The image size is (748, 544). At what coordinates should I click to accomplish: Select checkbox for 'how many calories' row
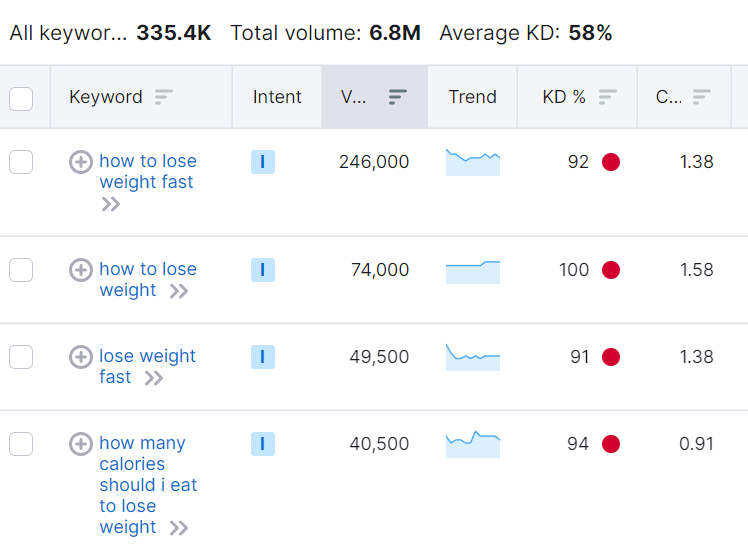(21, 444)
